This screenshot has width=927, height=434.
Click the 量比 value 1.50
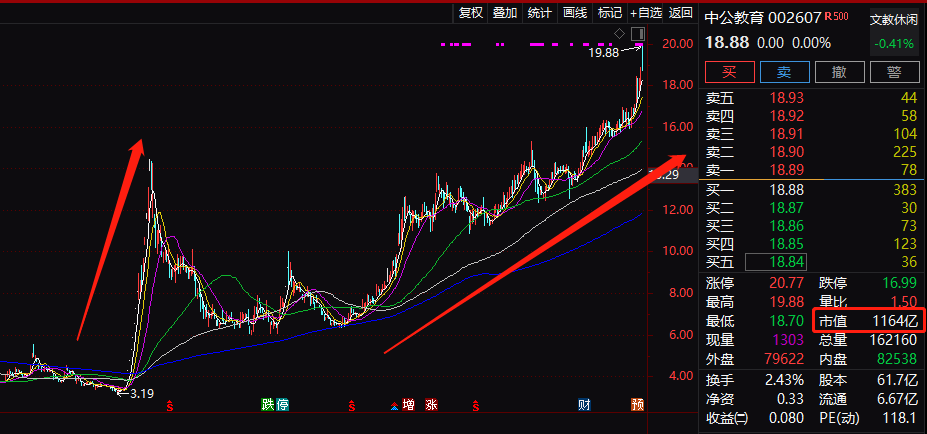click(x=905, y=303)
